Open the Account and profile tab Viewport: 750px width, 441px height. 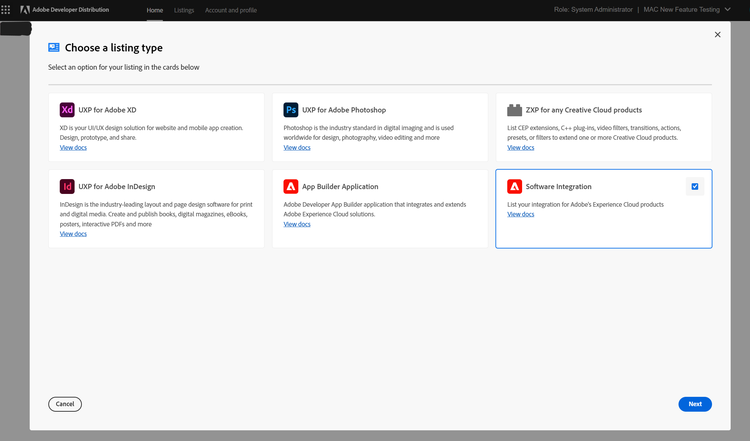tap(231, 10)
